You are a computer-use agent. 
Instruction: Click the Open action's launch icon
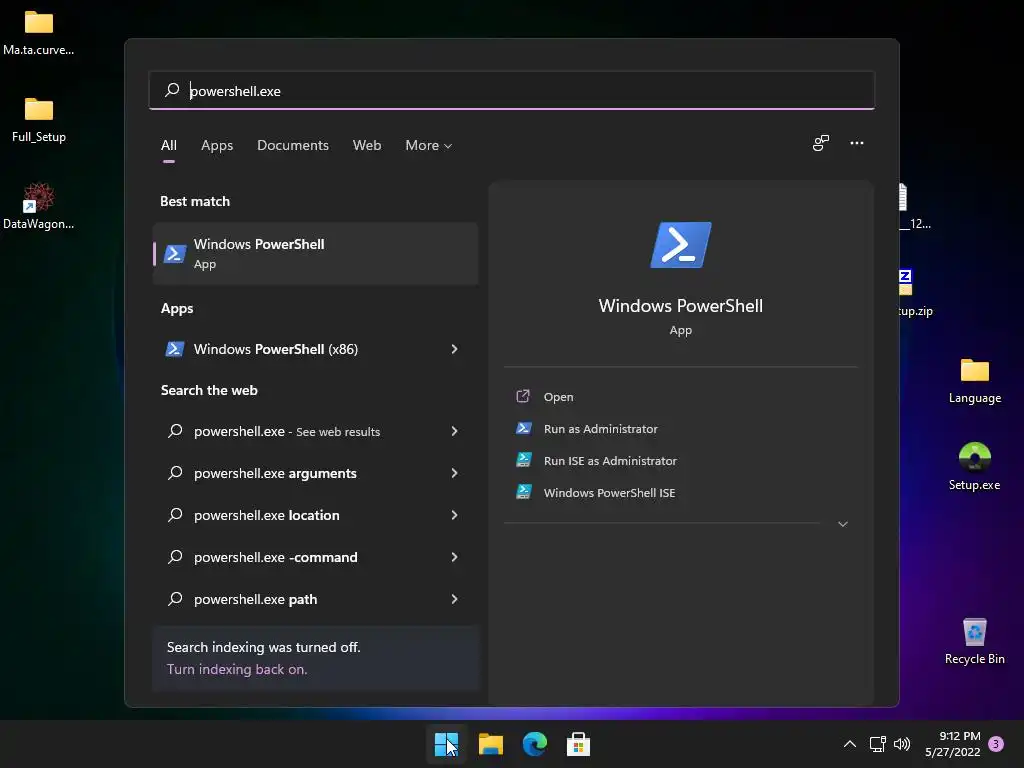point(523,396)
